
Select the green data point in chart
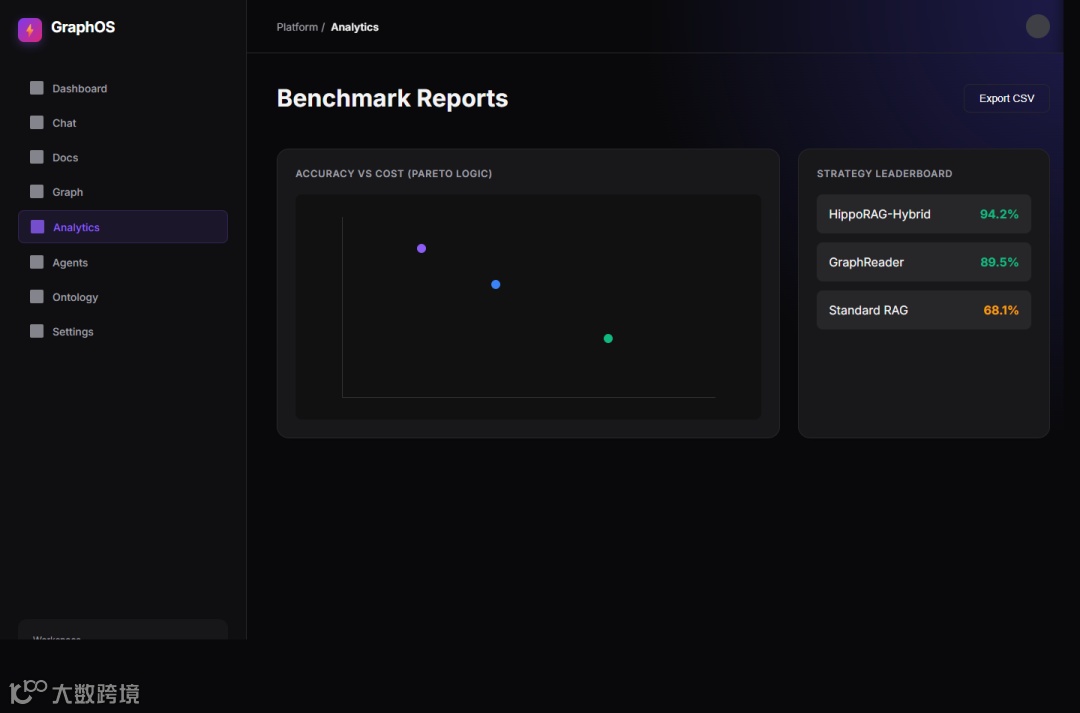point(608,338)
